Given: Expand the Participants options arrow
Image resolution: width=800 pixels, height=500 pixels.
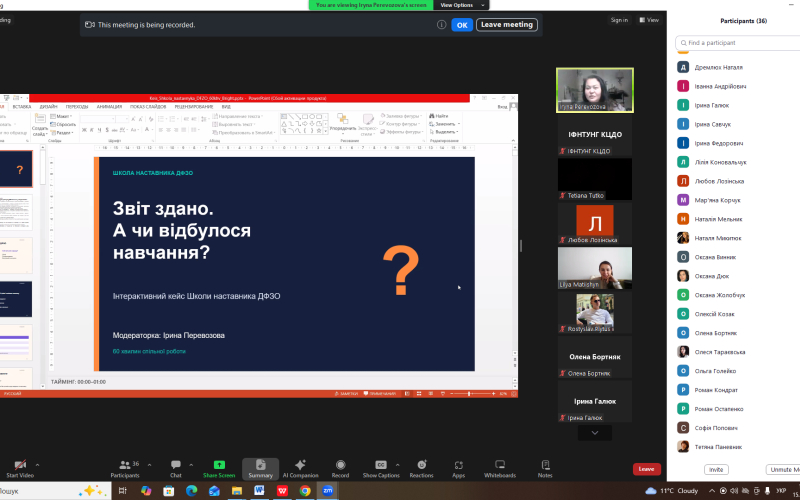Looking at the screenshot, I should 149,465.
